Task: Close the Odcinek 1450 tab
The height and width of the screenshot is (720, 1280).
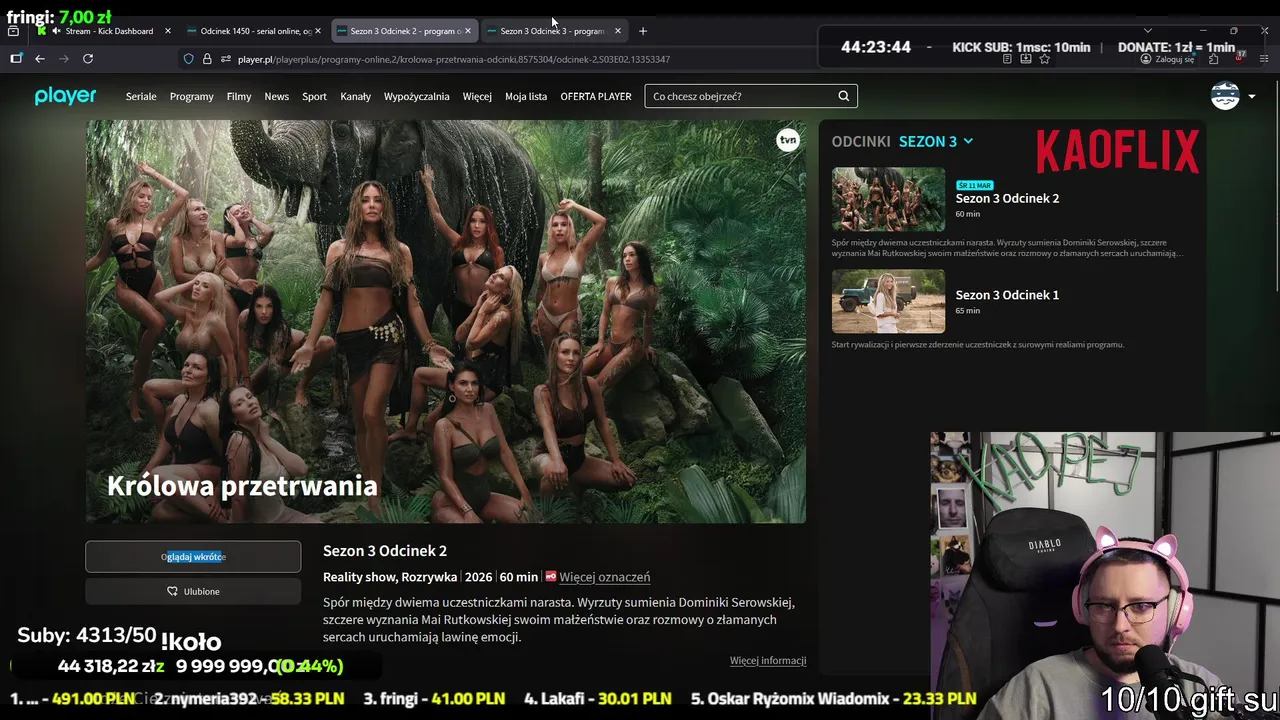Action: coord(318,31)
